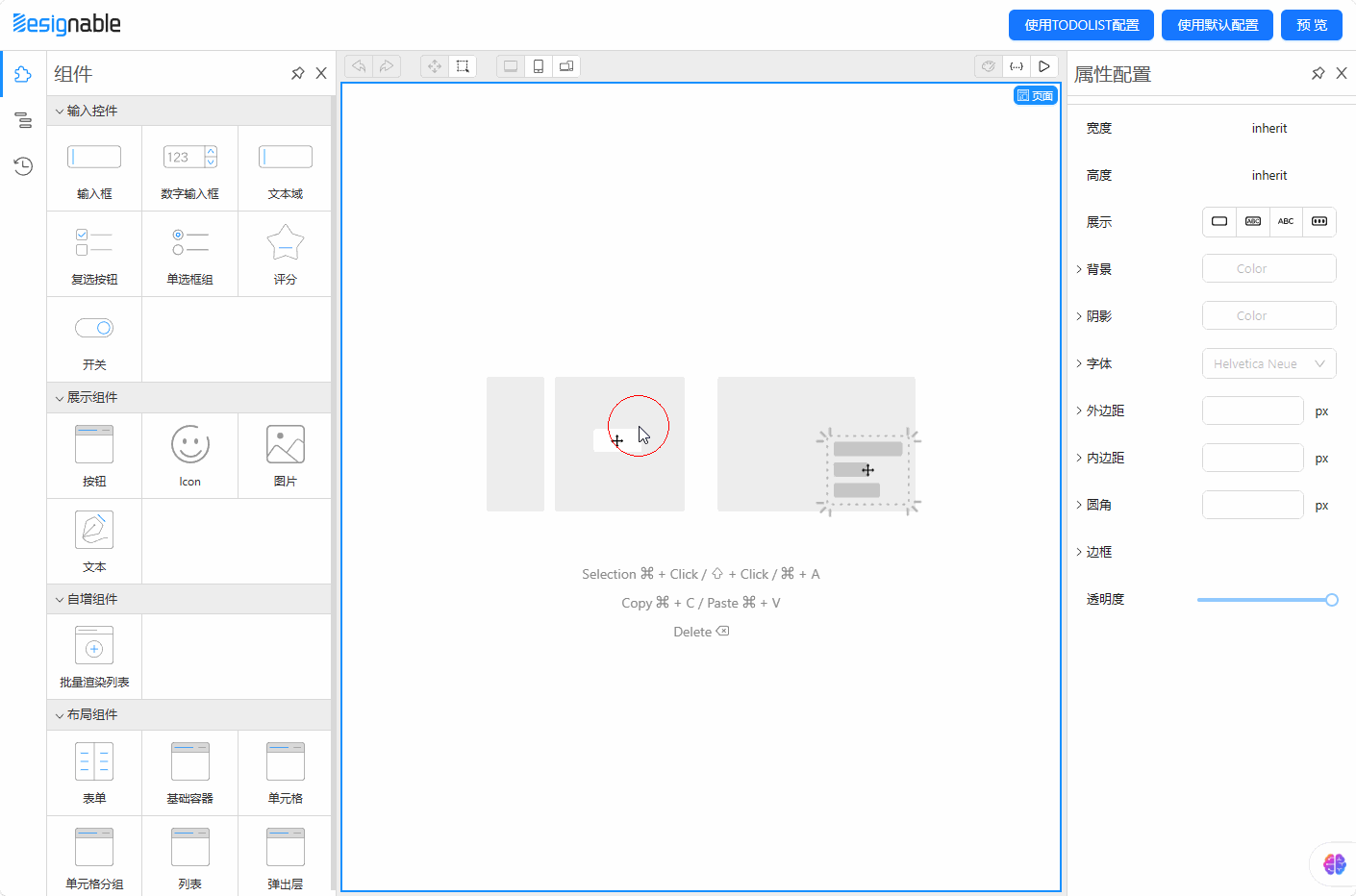This screenshot has width=1356, height=896.
Task: Pick the 列表 list component
Action: pos(189,857)
